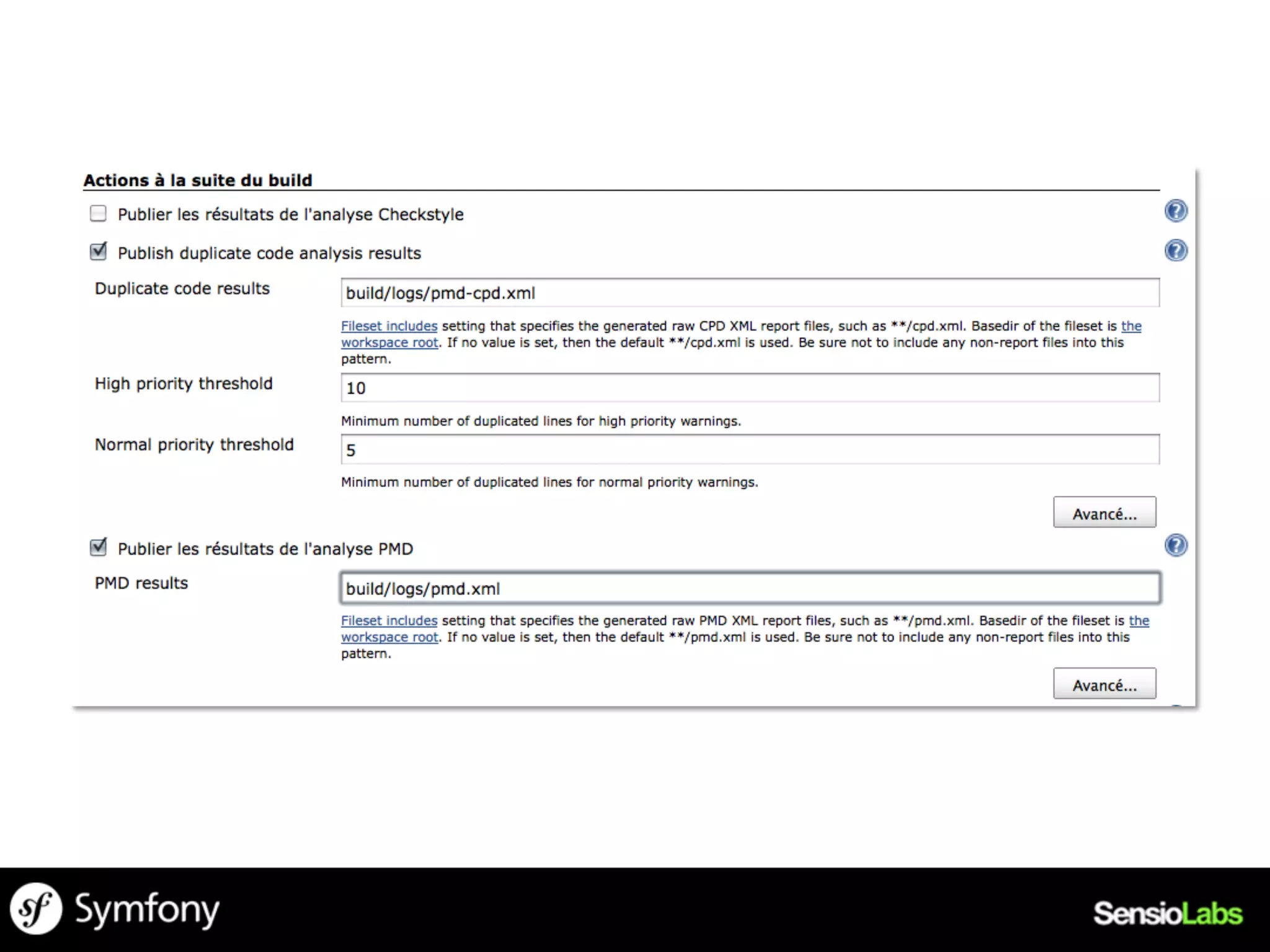The width and height of the screenshot is (1270, 952).
Task: Follow workspace root link in PMD description
Action: pos(389,637)
